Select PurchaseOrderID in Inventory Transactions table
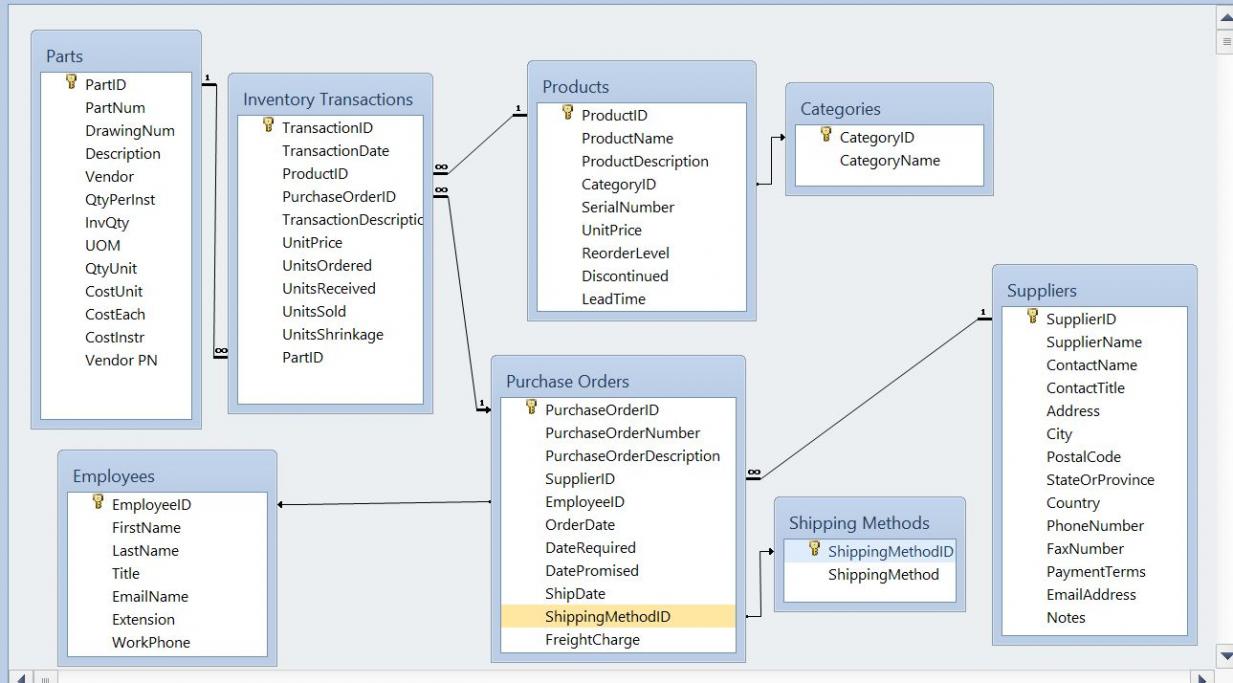Screen dimensions: 1233x683 point(339,197)
